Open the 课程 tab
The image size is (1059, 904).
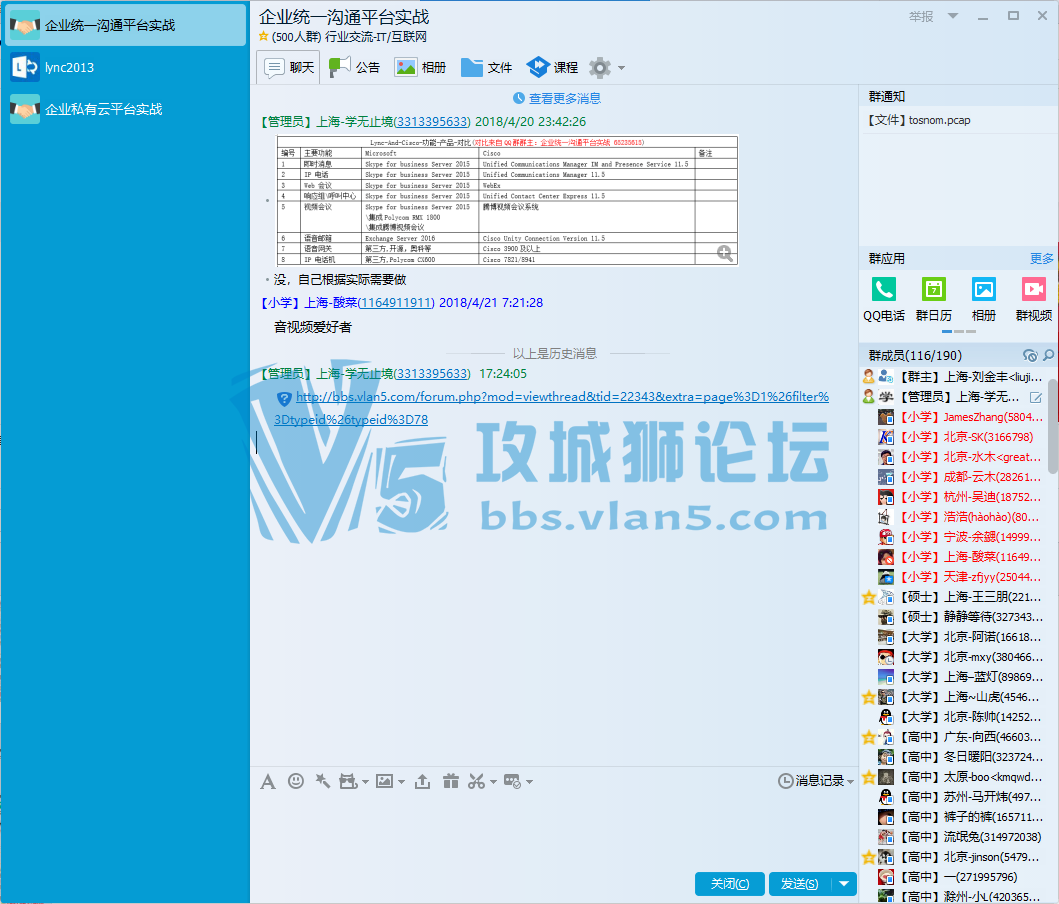[552, 68]
